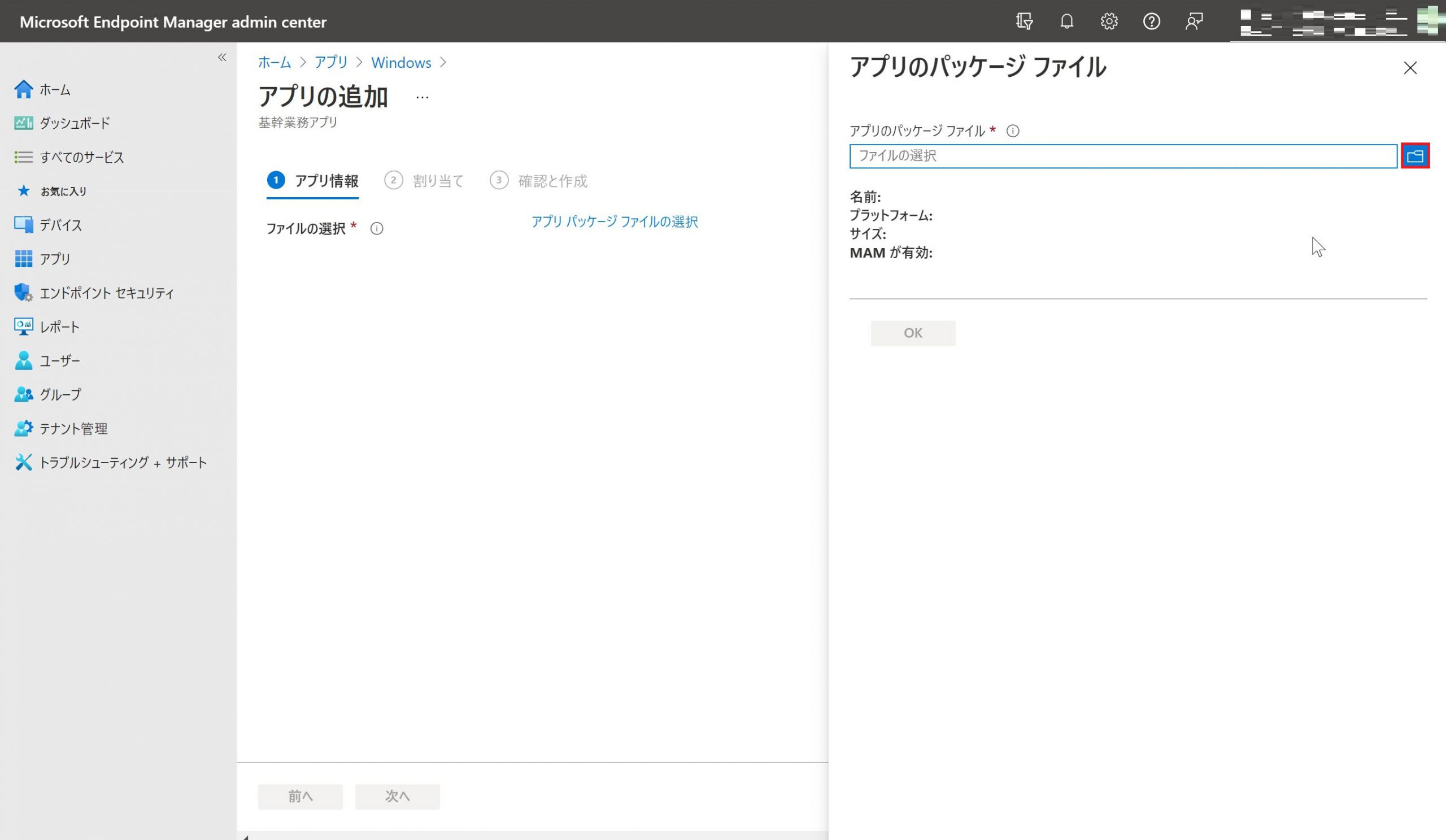Open the ellipsis menu beside アプリの追加
Image resolution: width=1446 pixels, height=840 pixels.
coord(423,98)
